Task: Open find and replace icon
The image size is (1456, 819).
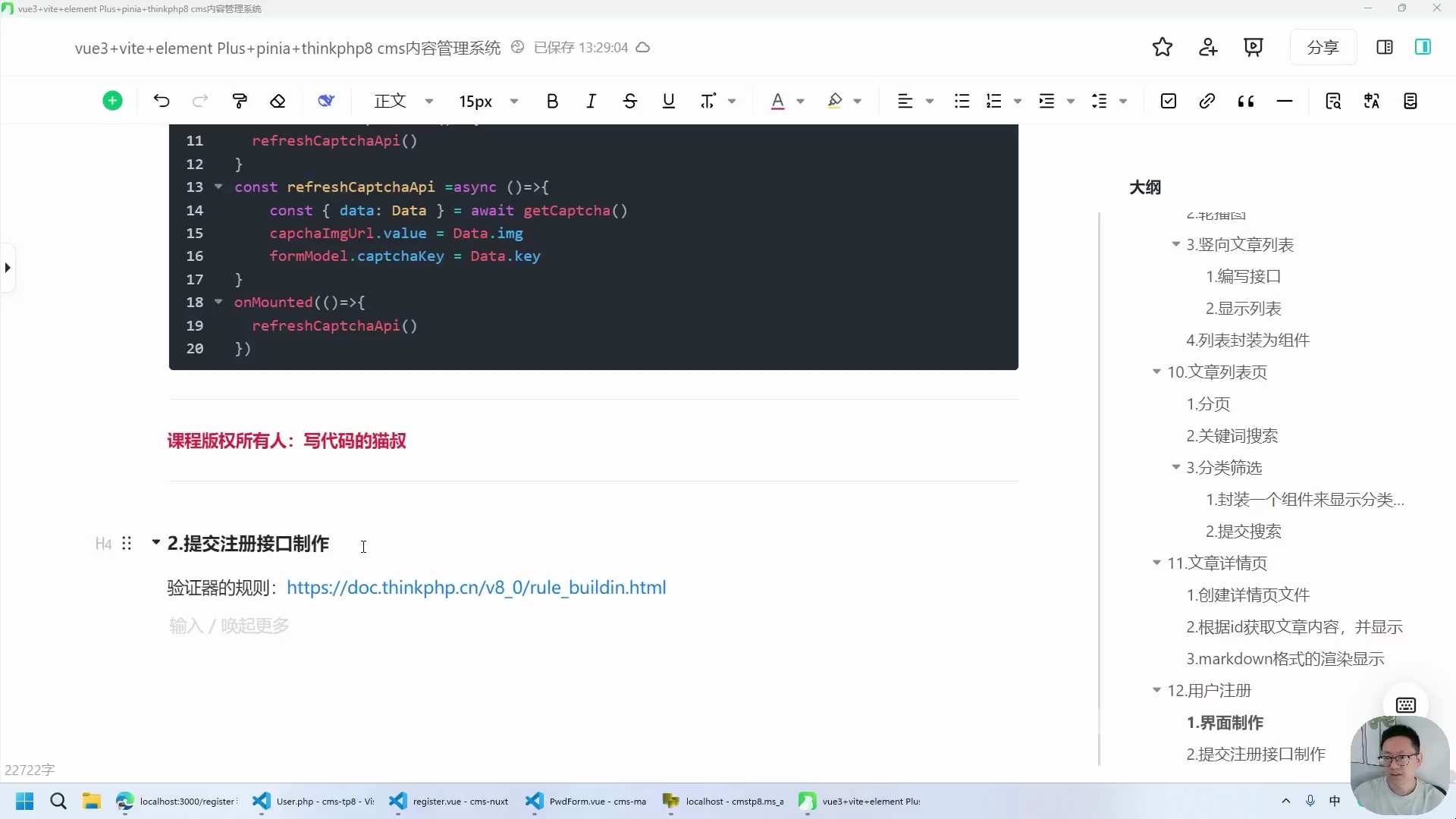Action: click(1333, 101)
